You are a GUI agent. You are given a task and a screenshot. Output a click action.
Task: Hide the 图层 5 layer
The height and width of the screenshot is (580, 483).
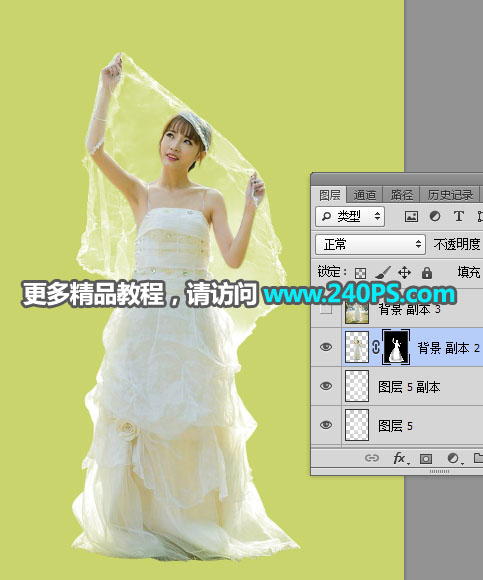coord(326,425)
